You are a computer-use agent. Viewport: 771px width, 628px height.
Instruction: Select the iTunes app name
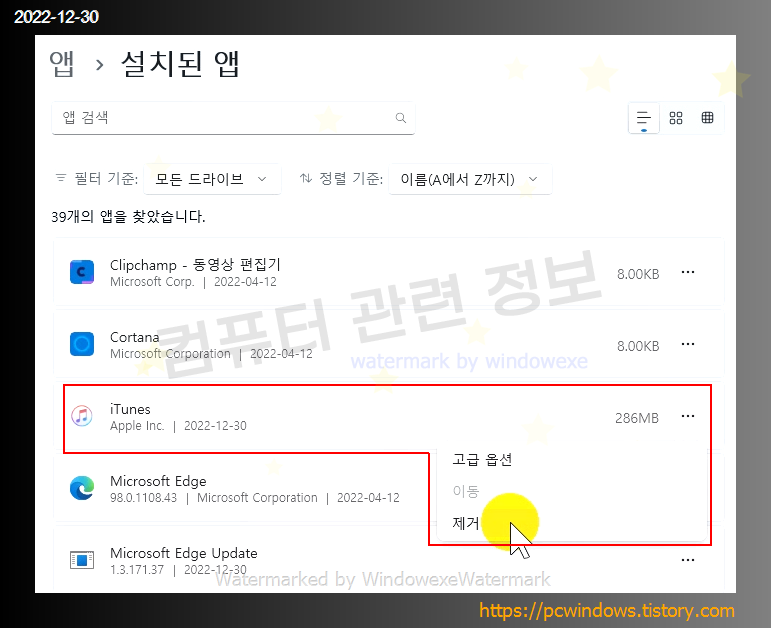click(130, 409)
